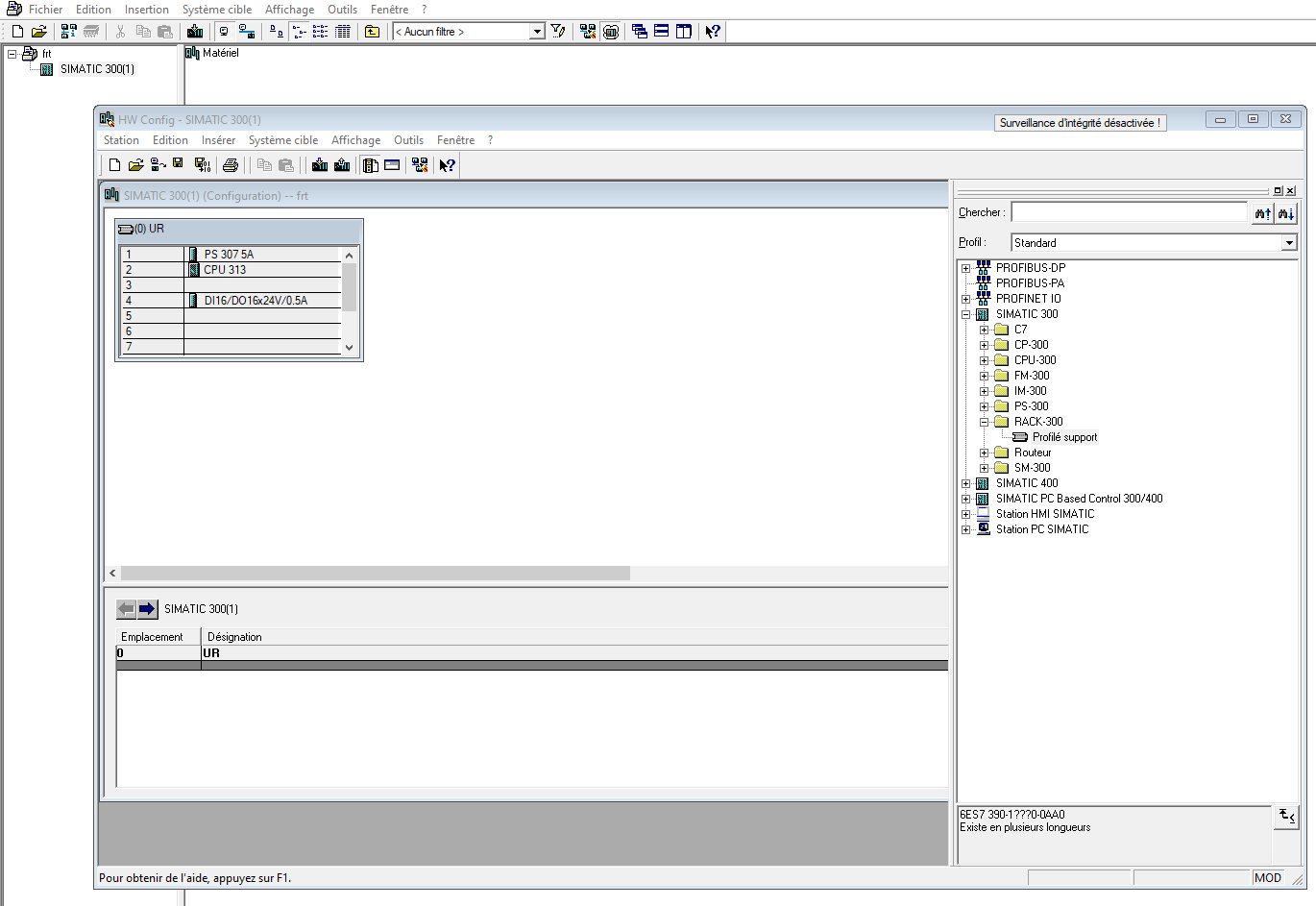Click the rack table scroll-down arrow
Image resolution: width=1316 pixels, height=906 pixels.
[350, 348]
